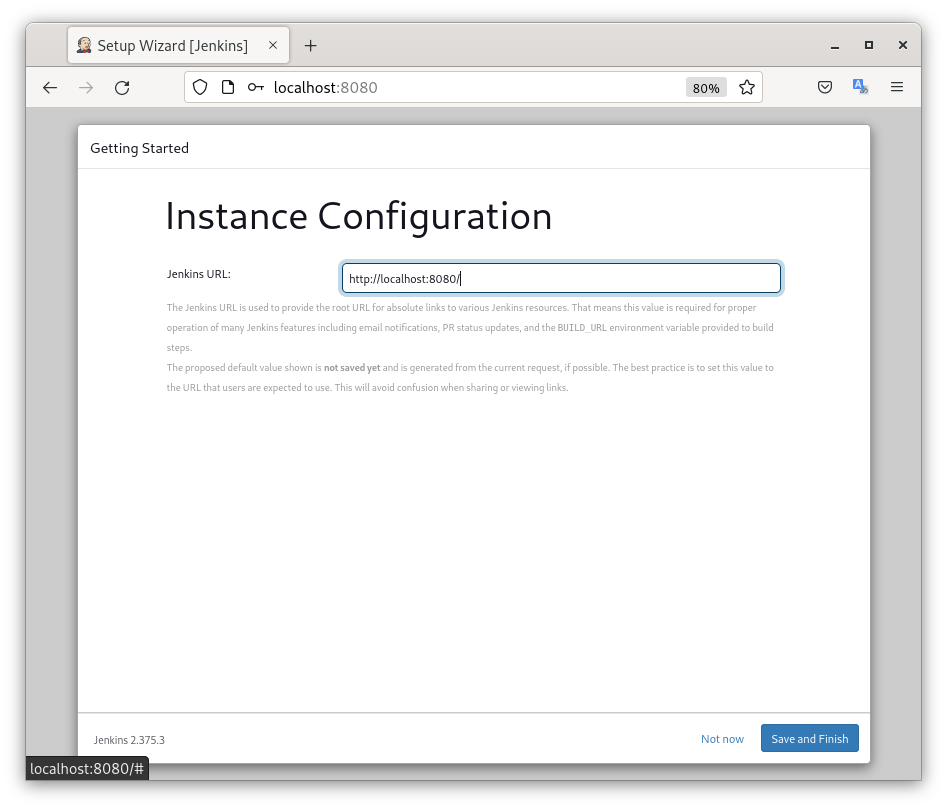
Task: Open the tracking protection shield icon
Action: 200,88
